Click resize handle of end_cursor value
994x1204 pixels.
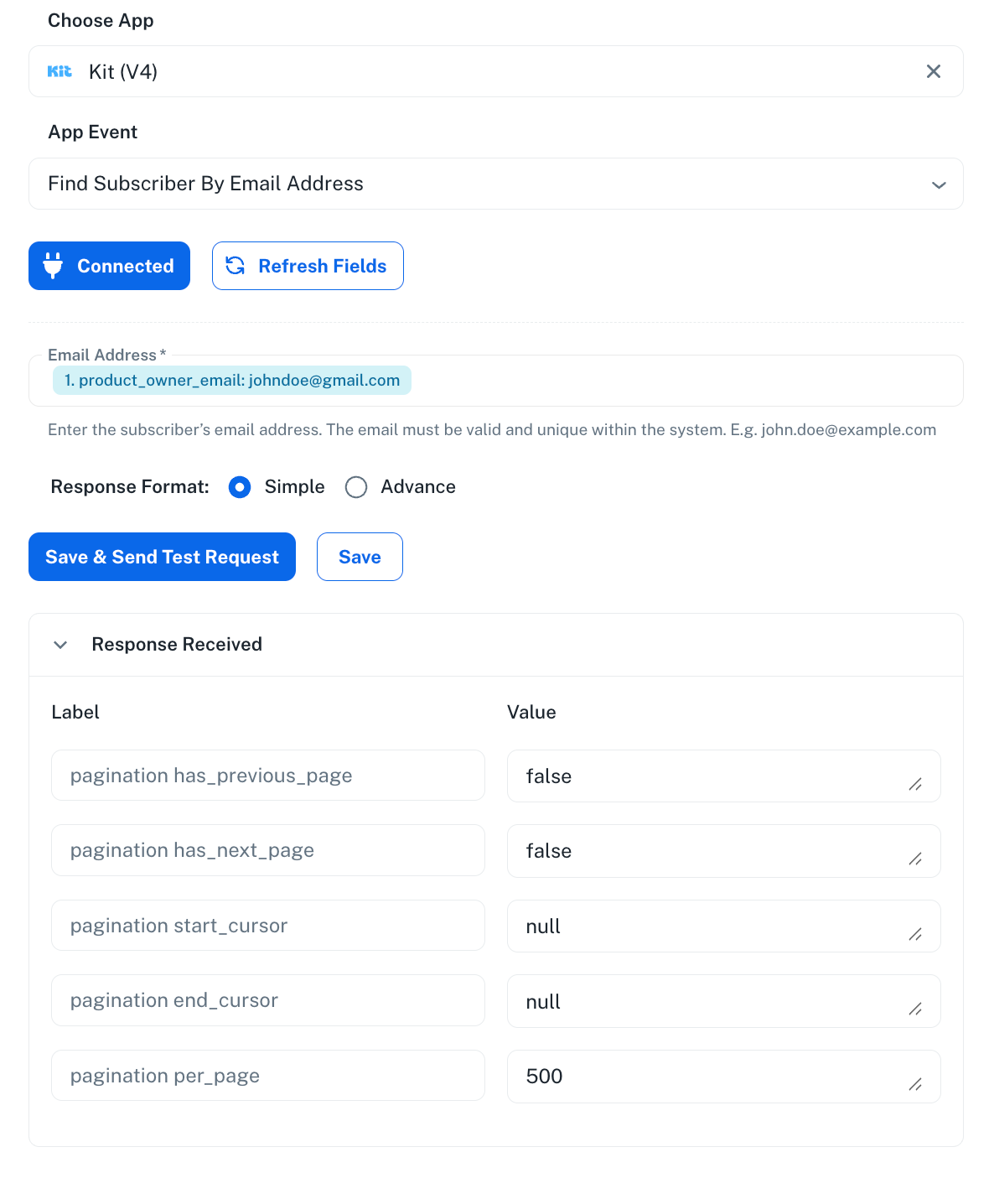915,1009
